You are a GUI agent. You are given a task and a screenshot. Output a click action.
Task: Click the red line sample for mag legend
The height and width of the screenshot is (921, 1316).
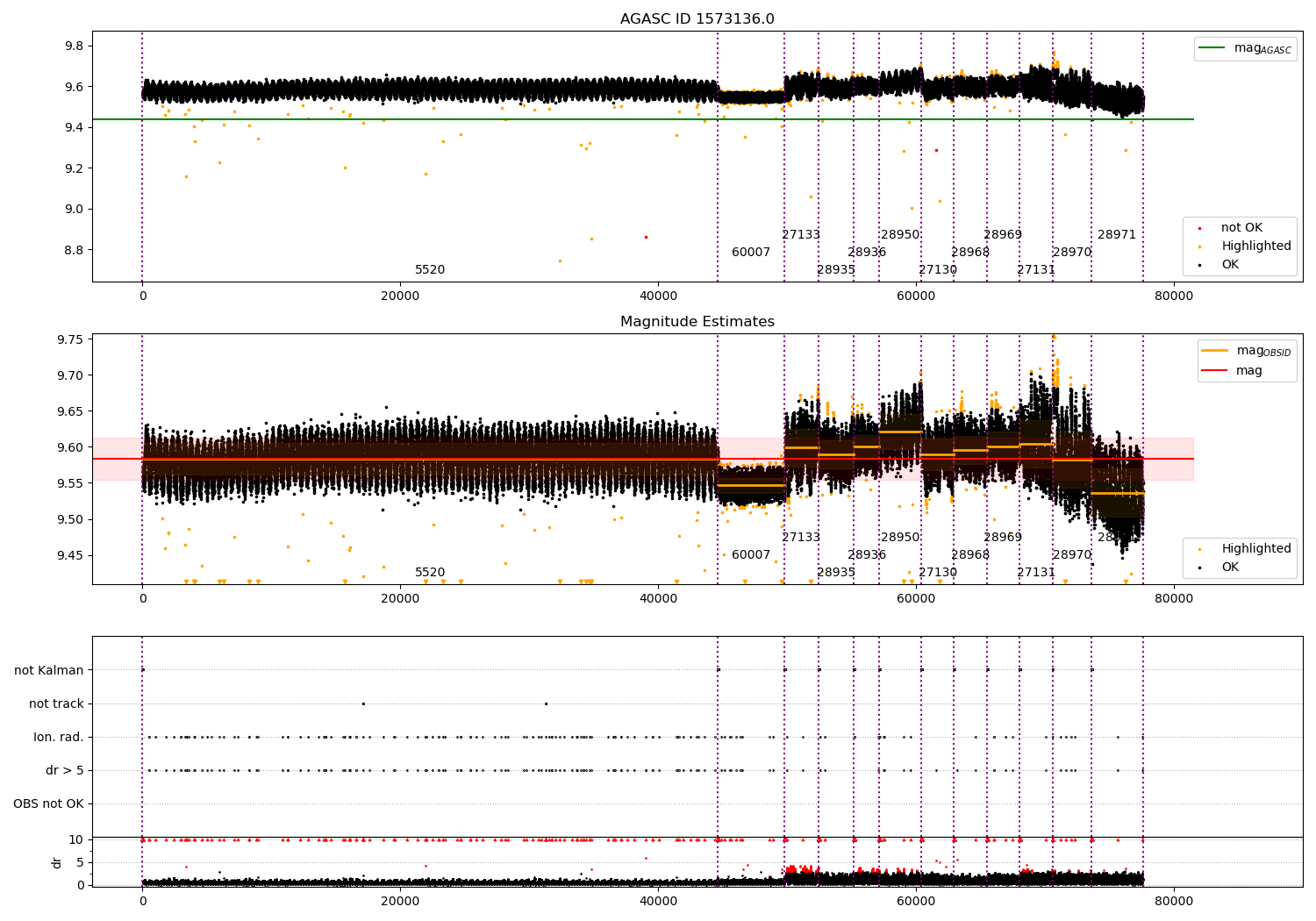(1214, 371)
